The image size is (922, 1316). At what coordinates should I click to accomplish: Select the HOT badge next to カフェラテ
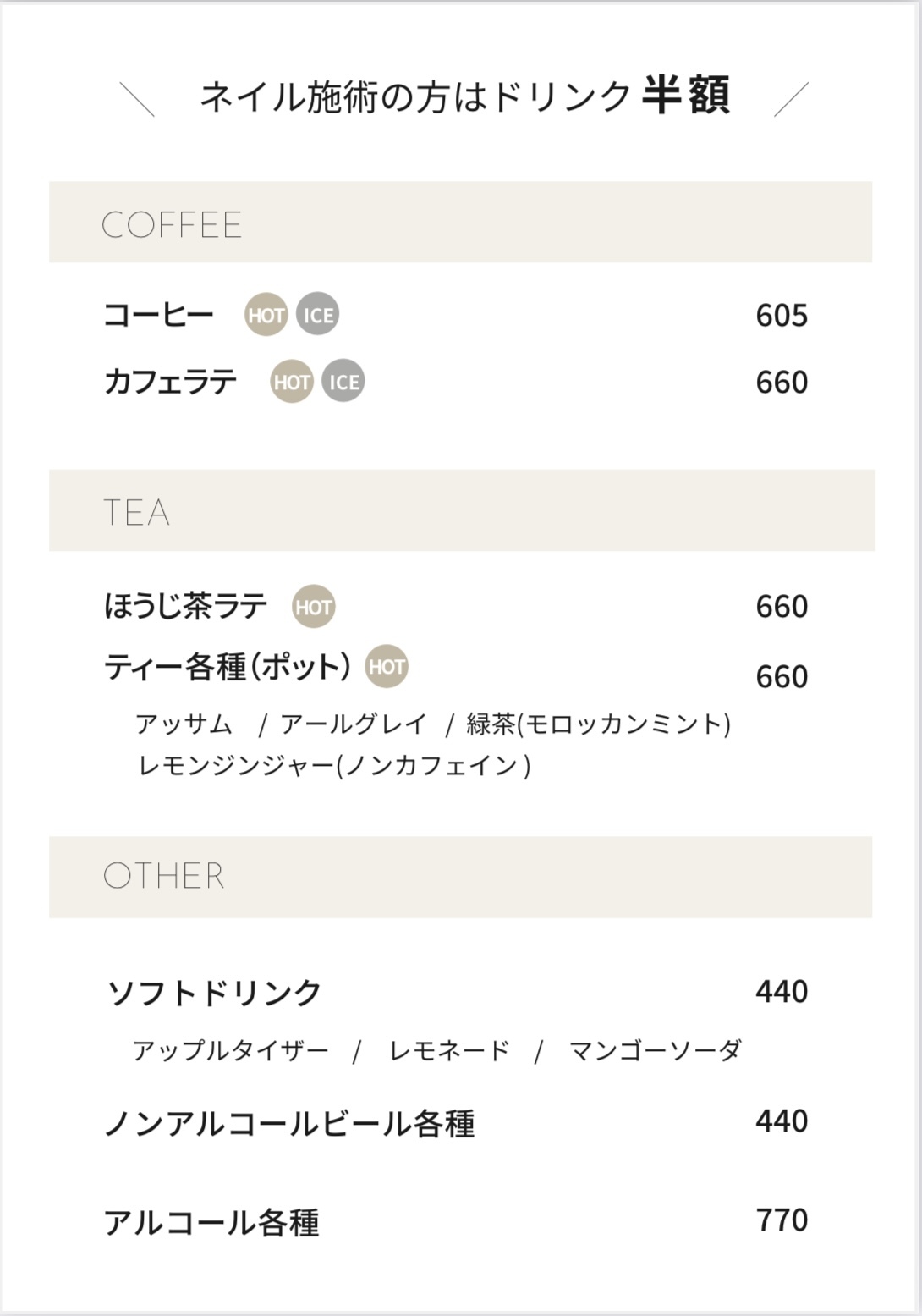pos(292,382)
